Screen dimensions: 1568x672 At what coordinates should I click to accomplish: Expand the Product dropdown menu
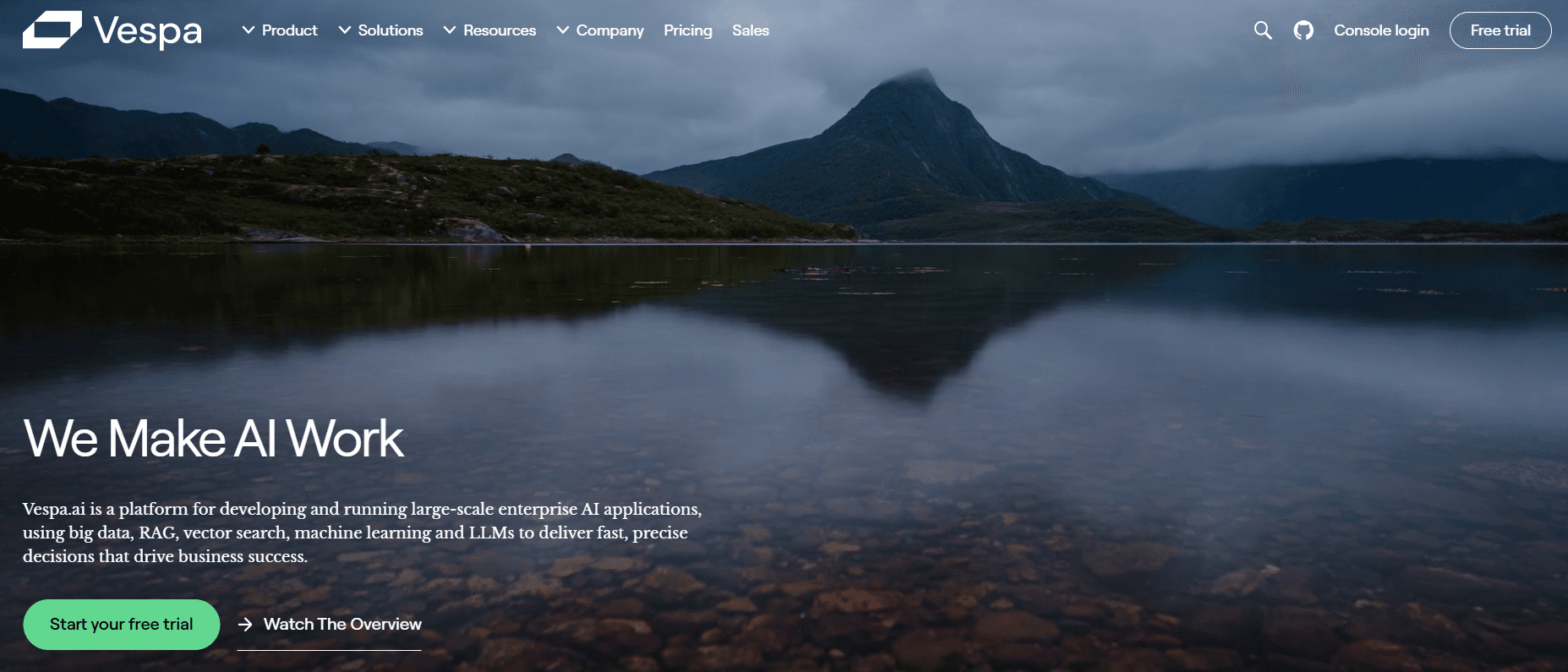coord(280,30)
